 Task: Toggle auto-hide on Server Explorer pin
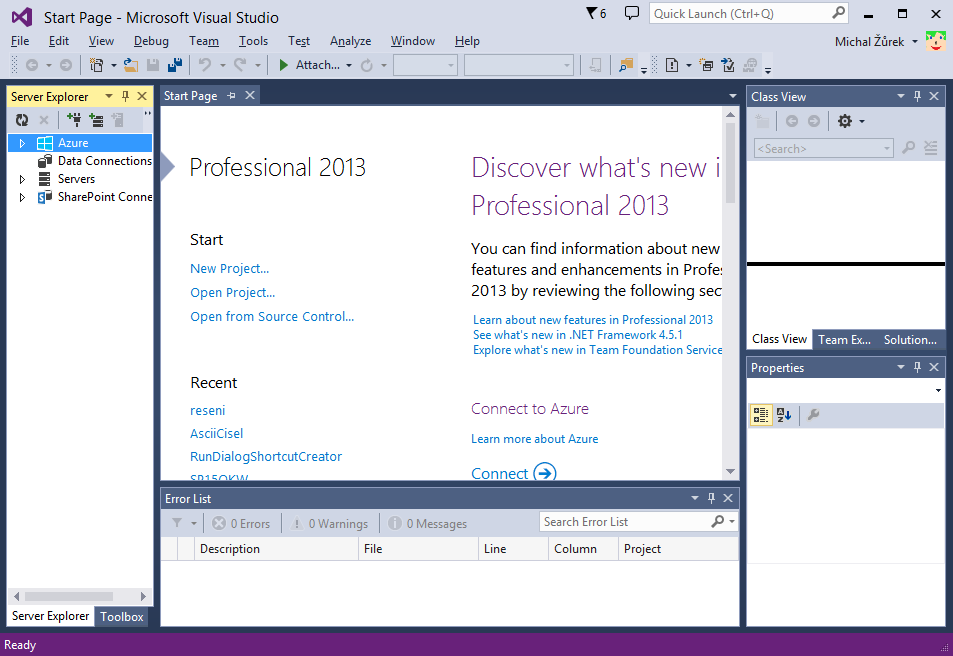[126, 96]
